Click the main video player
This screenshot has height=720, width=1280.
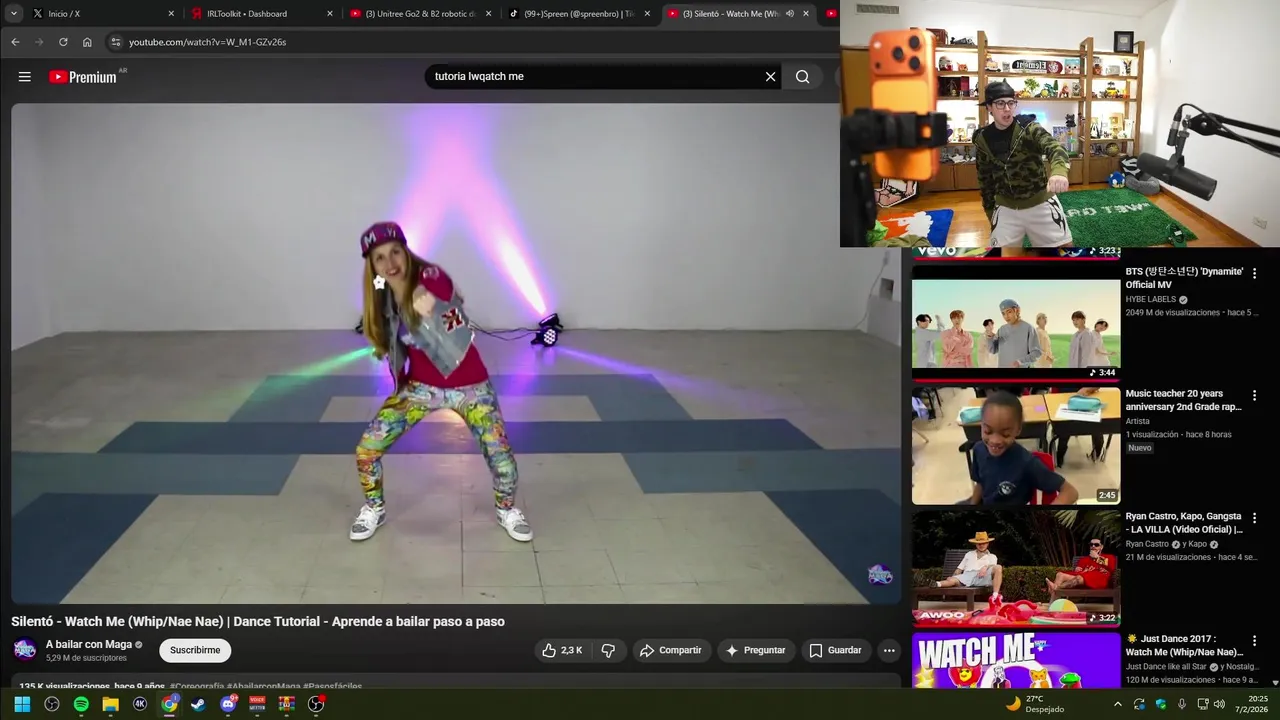pyautogui.click(x=455, y=353)
